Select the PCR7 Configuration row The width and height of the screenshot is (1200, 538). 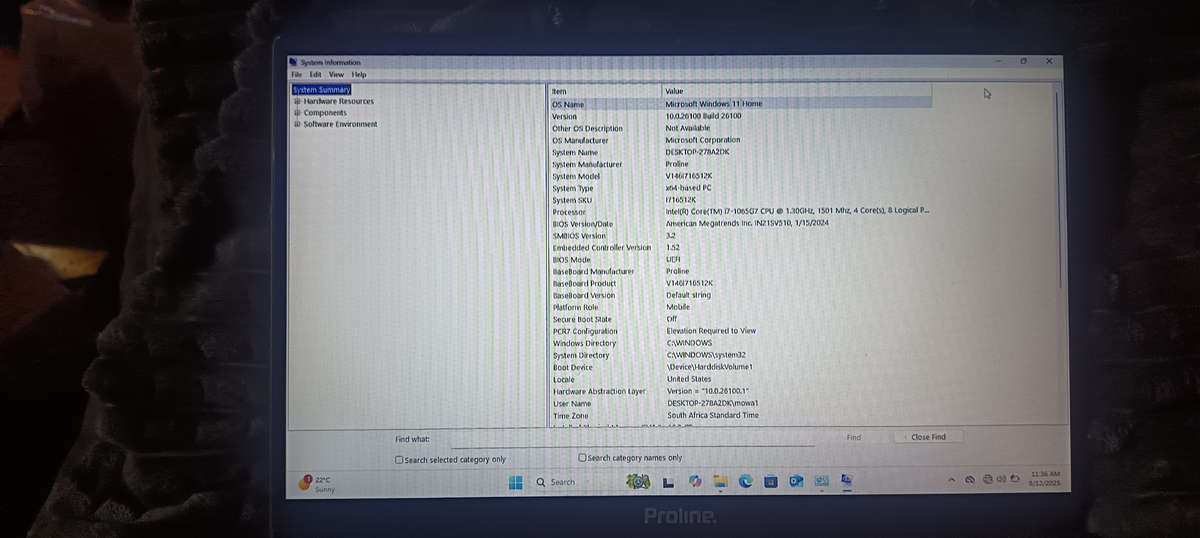click(740, 331)
